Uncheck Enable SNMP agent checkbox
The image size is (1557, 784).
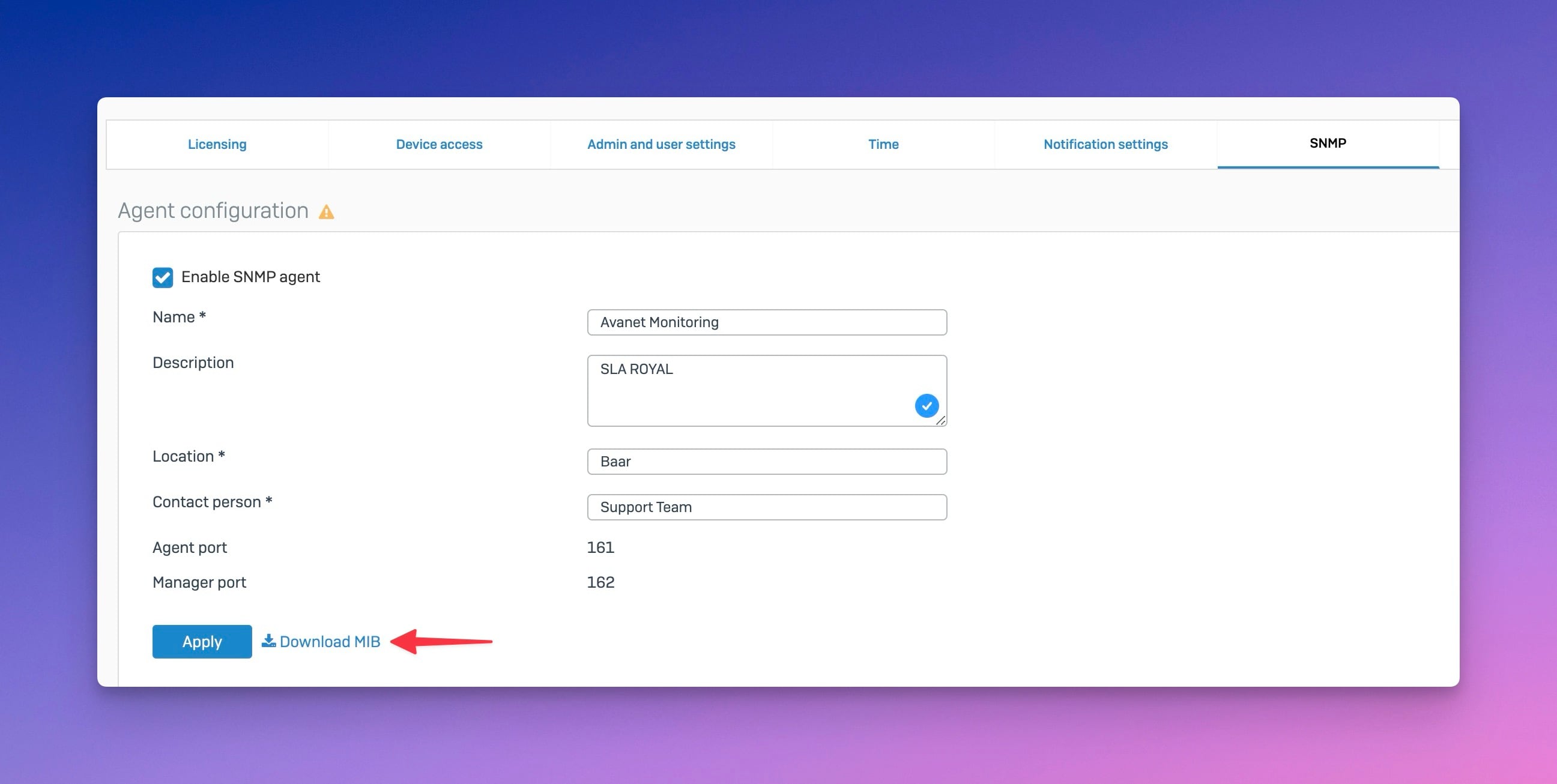click(x=163, y=277)
